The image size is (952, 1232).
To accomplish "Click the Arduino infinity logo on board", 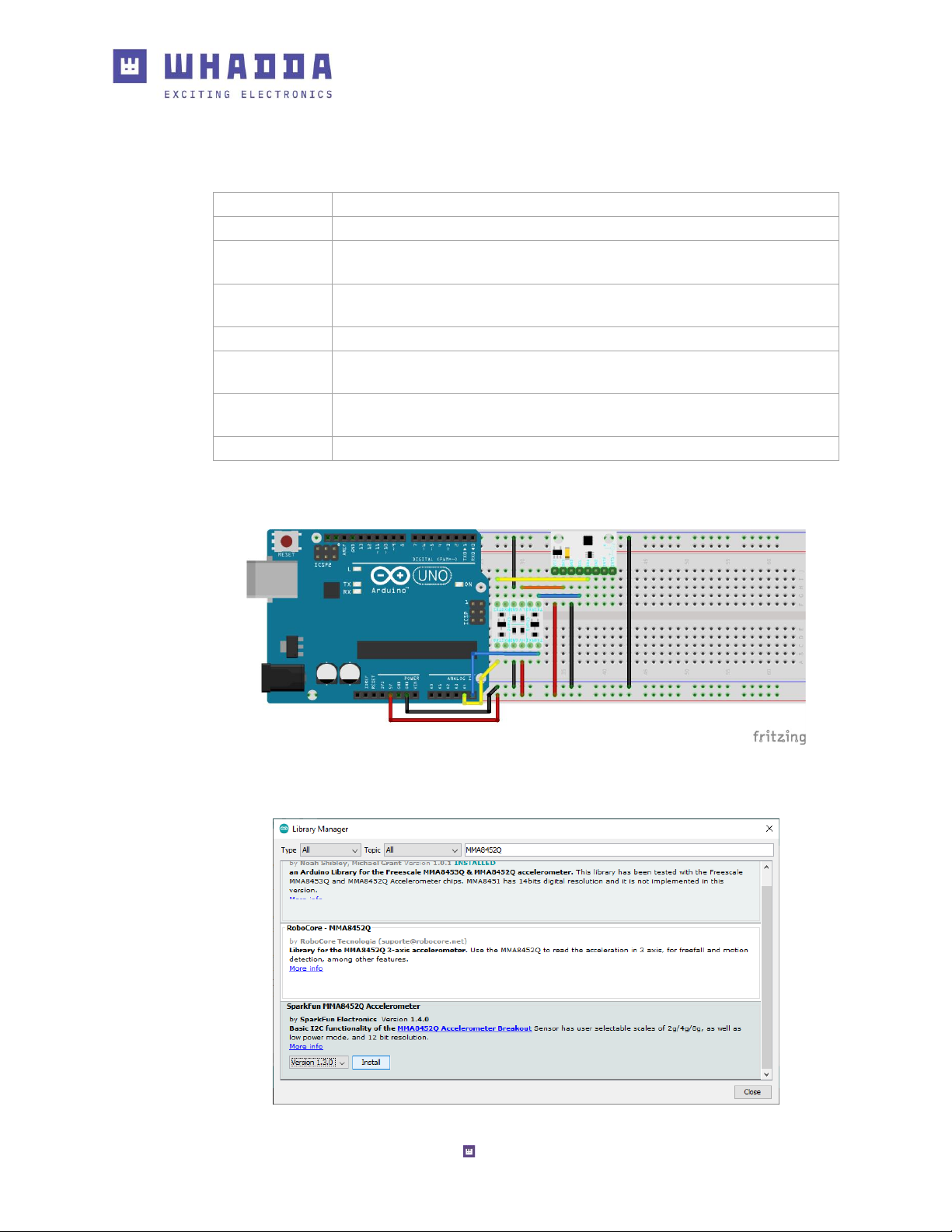I will coord(390,576).
